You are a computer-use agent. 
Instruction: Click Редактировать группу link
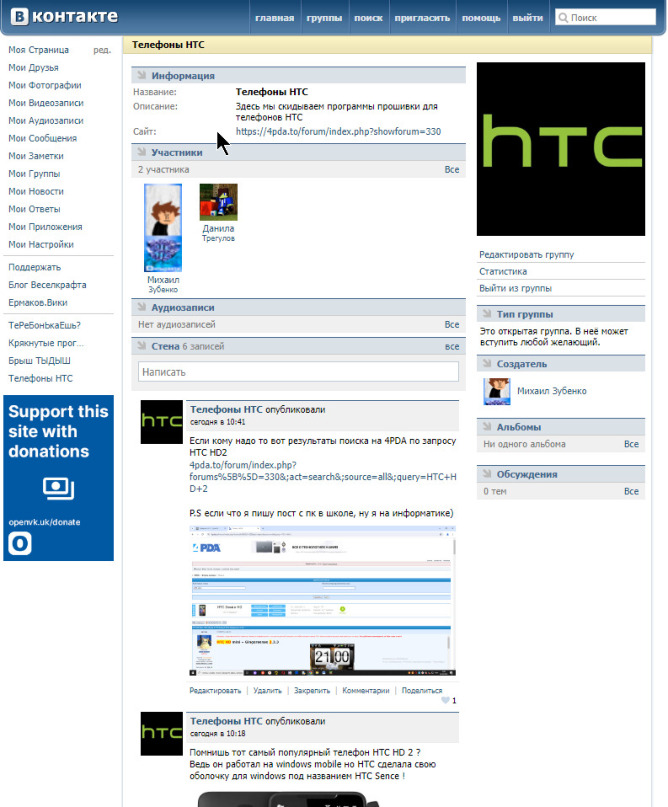click(526, 254)
